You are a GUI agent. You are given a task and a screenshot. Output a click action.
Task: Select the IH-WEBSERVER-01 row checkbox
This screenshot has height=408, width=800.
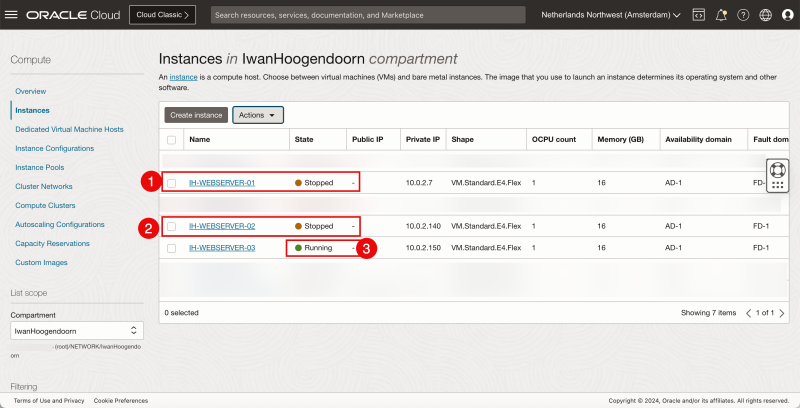172,183
